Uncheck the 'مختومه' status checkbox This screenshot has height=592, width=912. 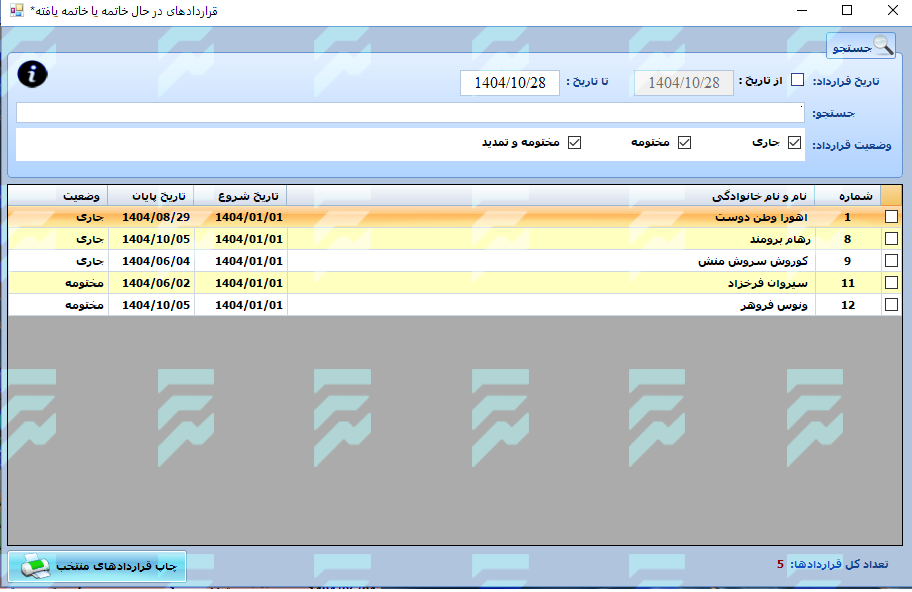click(684, 143)
